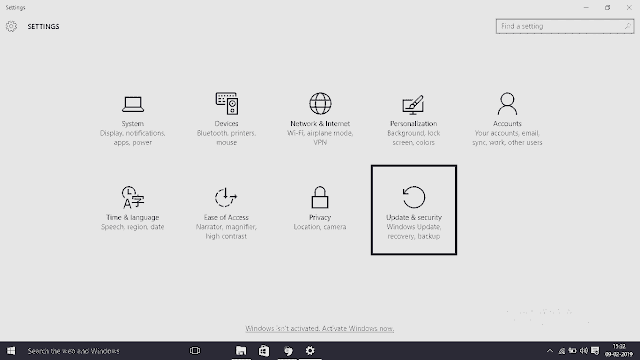Image resolution: width=640 pixels, height=360 pixels.
Task: Follow the Activate Windows now link
Action: click(320, 329)
